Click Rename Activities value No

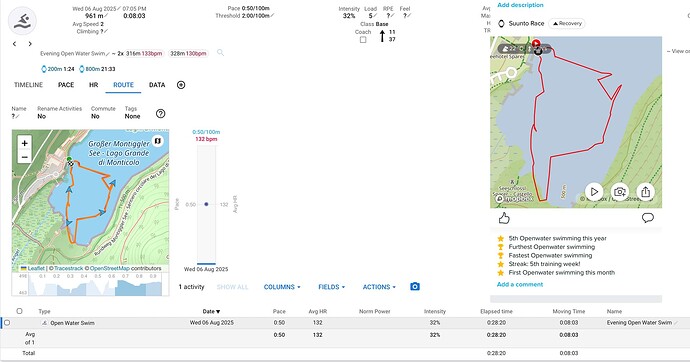click(41, 117)
